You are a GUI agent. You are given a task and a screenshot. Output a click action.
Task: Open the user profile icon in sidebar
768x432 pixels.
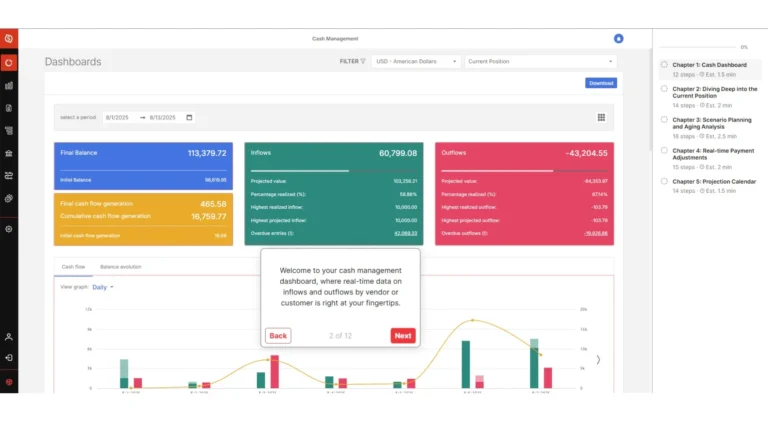pyautogui.click(x=9, y=337)
